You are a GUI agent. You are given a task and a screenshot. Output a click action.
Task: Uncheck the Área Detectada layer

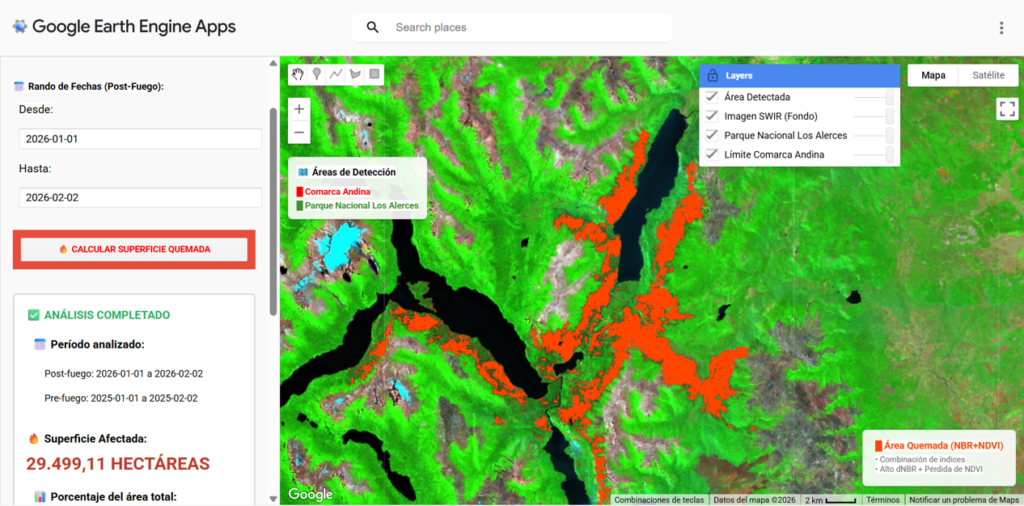click(712, 97)
